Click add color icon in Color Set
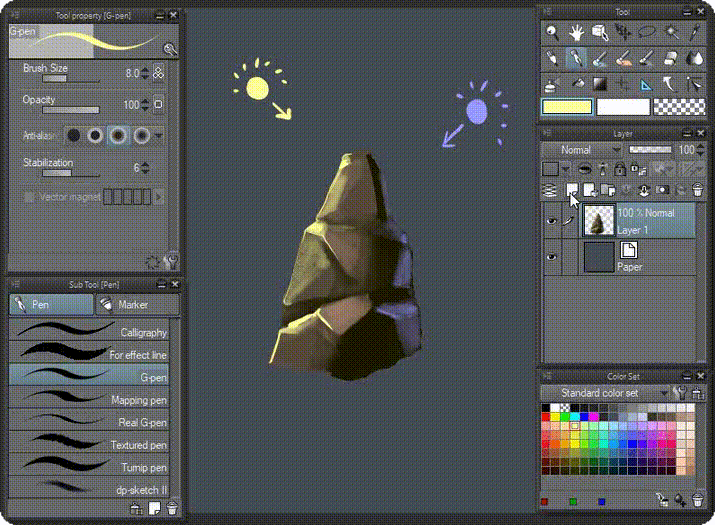The width and height of the screenshot is (715, 525). (x=680, y=500)
